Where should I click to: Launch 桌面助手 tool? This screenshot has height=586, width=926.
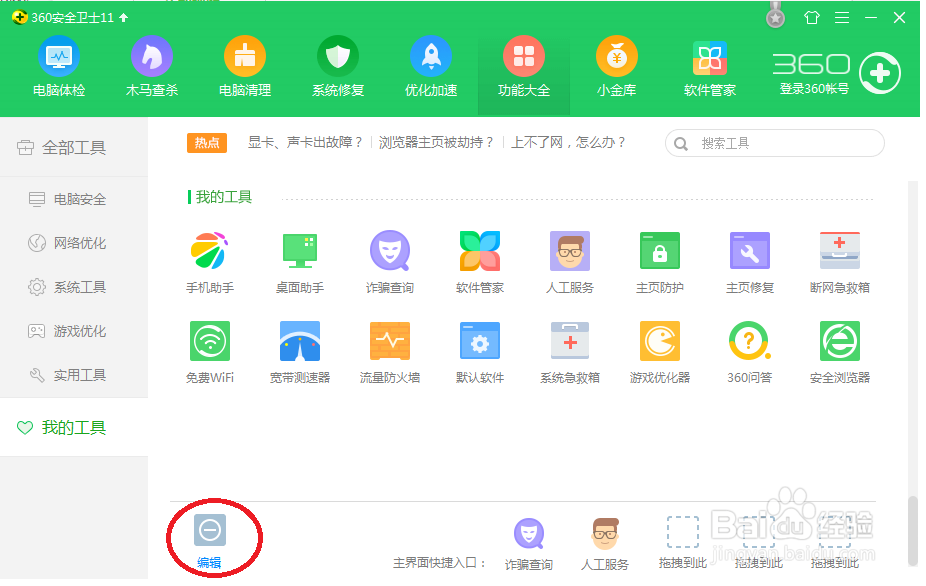point(300,262)
